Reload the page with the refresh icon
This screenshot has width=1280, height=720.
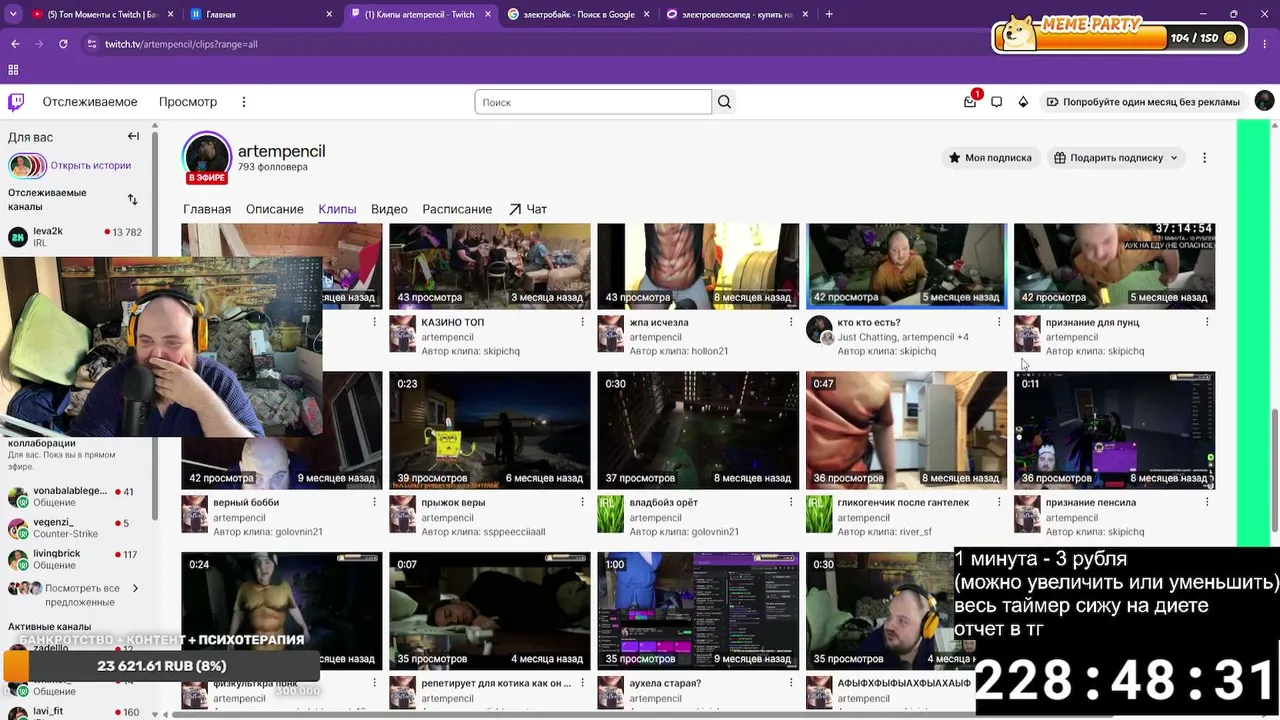pyautogui.click(x=63, y=44)
